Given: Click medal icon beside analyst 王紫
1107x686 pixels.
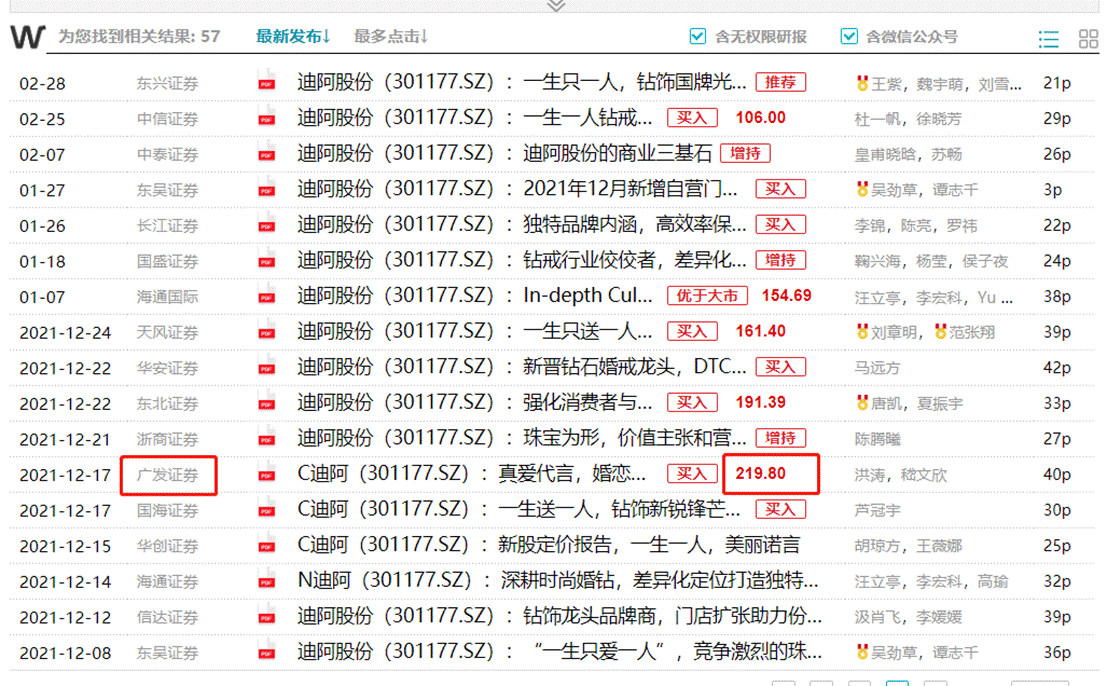Looking at the screenshot, I should [862, 83].
